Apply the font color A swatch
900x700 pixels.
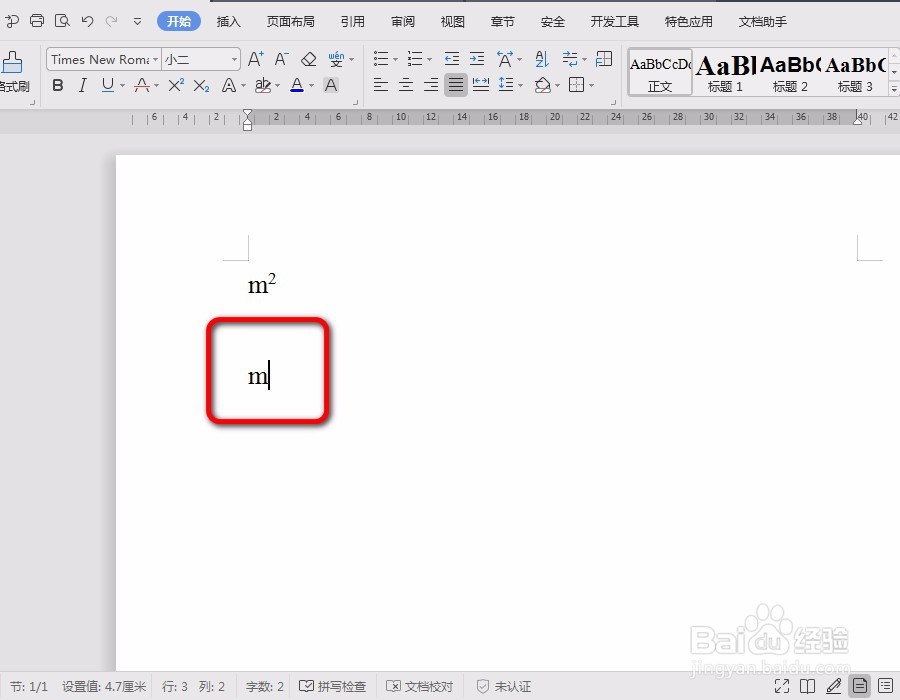coord(297,85)
